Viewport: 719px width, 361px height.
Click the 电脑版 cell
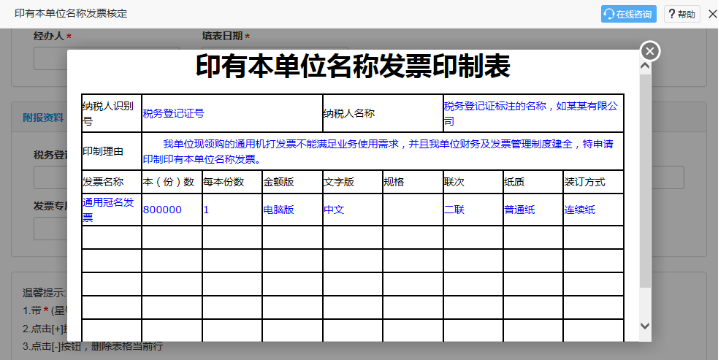tap(292, 210)
